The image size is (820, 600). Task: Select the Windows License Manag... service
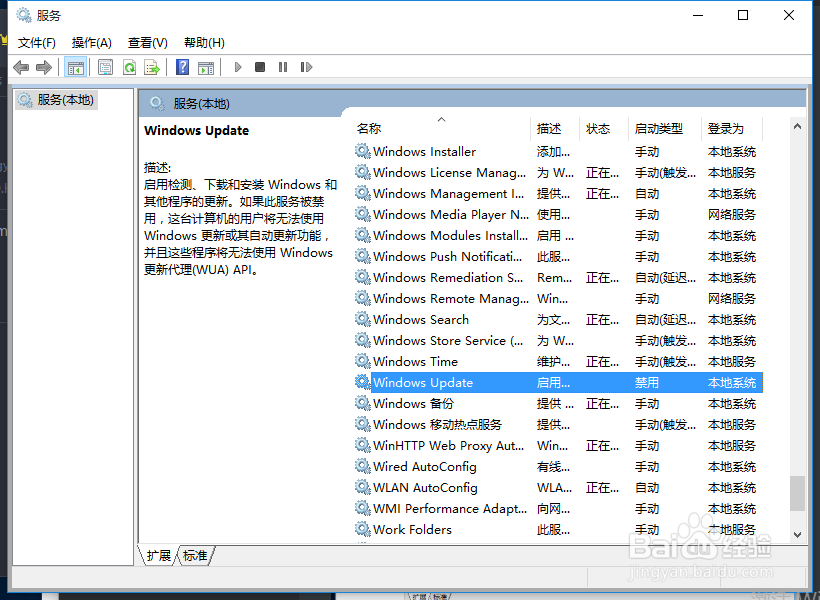click(558, 172)
